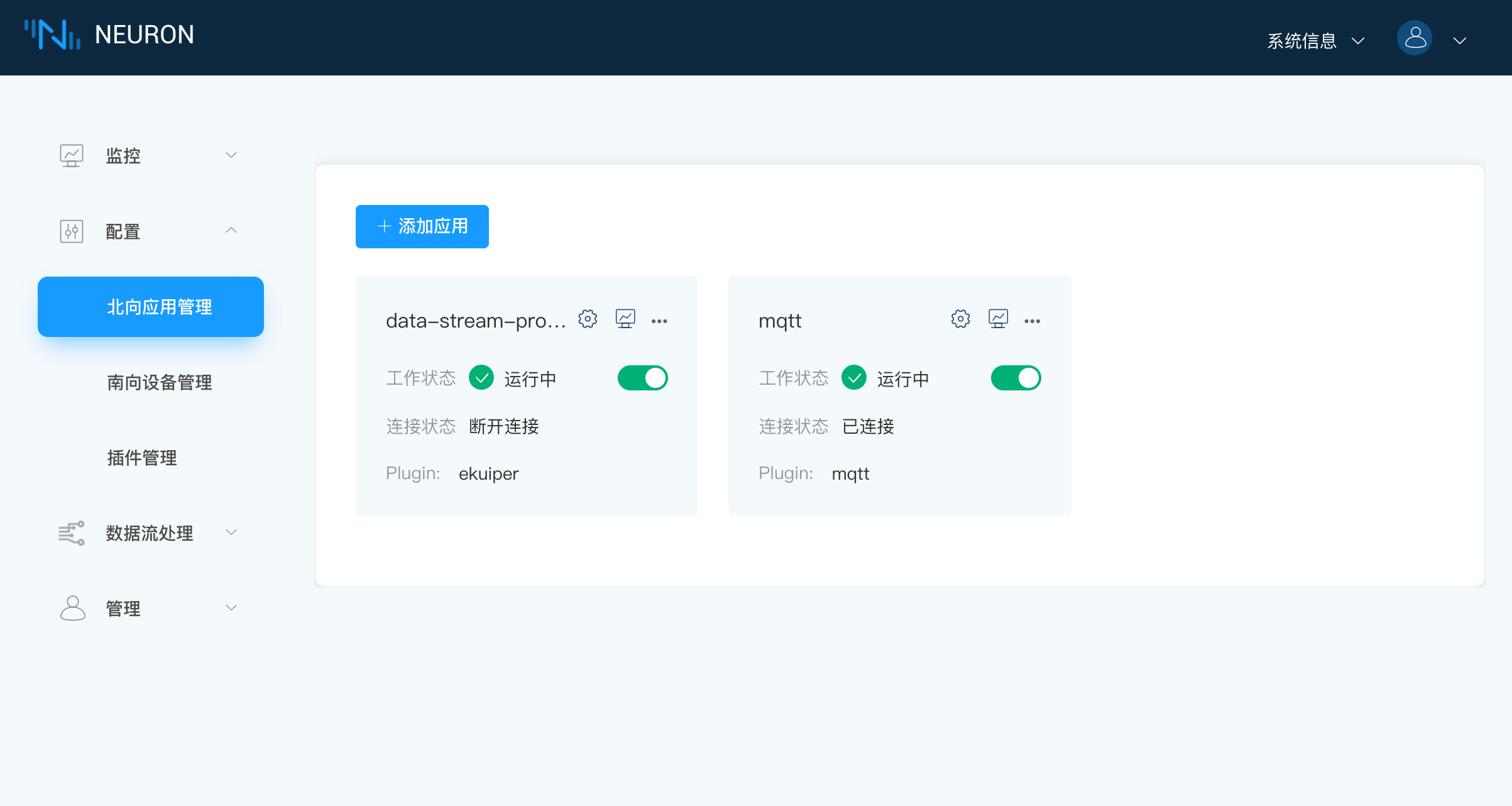1512x806 pixels.
Task: Open settings for the data-stream-pro application
Action: tap(587, 319)
